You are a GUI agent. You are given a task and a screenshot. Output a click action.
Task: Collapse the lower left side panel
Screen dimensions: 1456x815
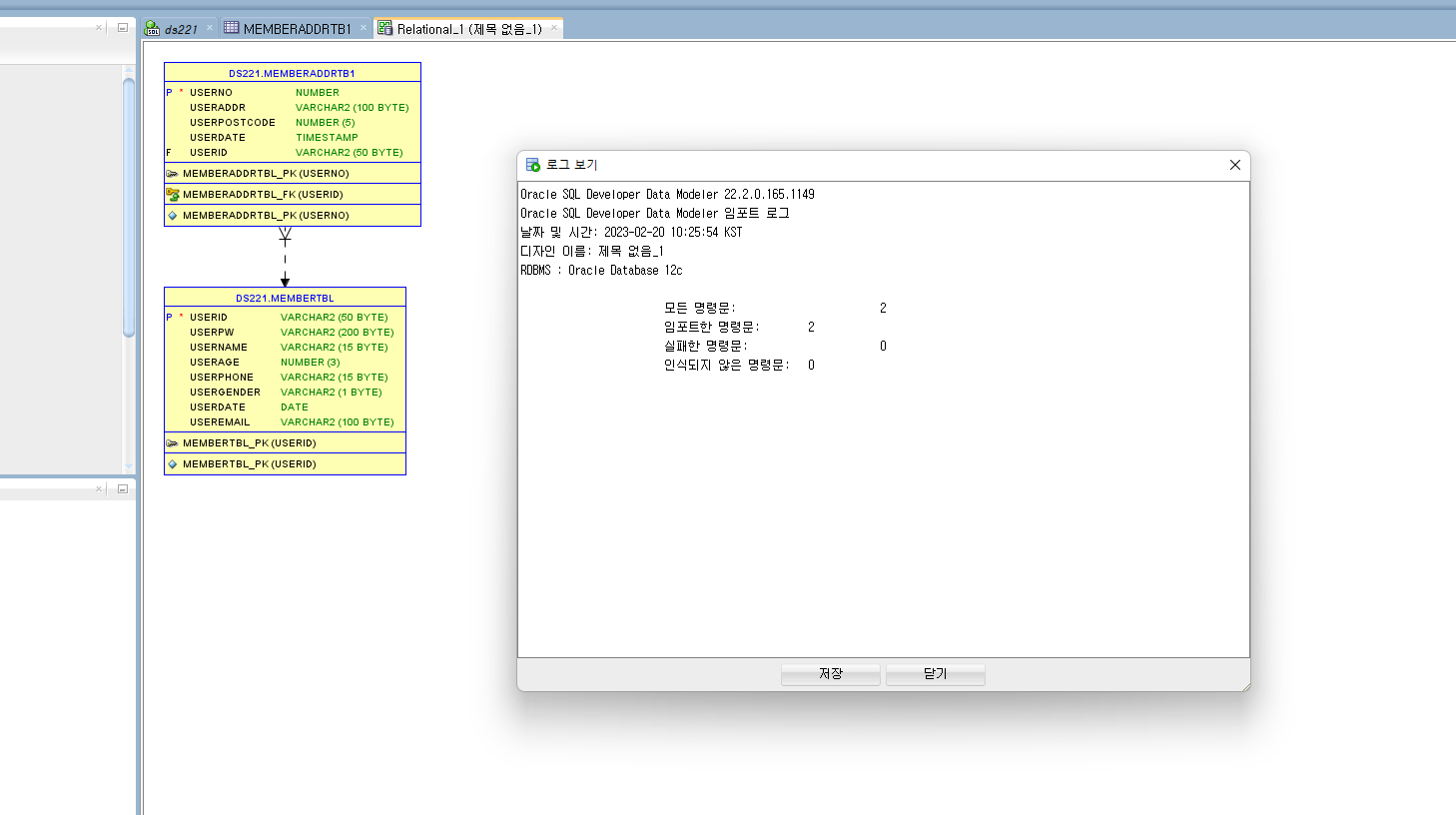[x=121, y=488]
